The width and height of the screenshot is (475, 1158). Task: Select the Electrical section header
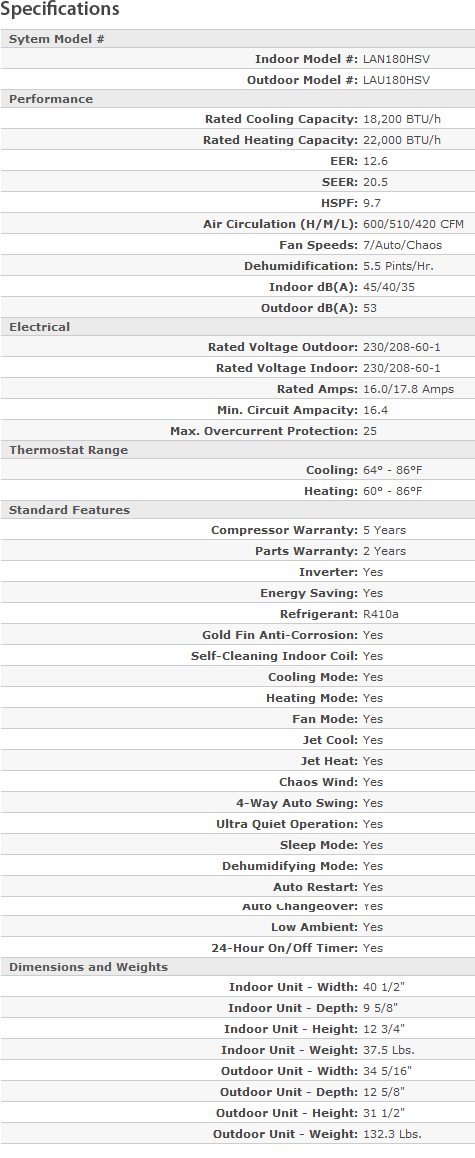(x=237, y=327)
